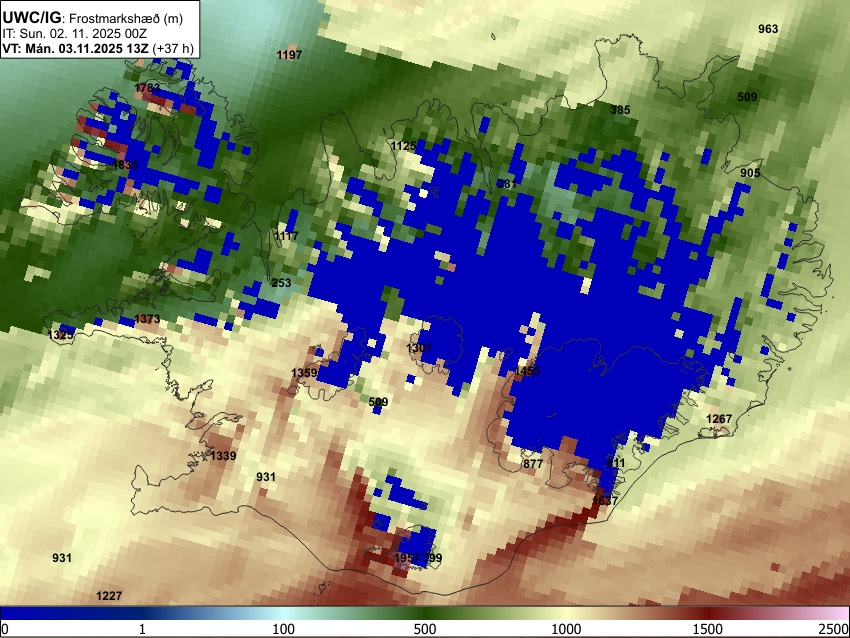Click the map value 1359
Screen dimensions: 850x638
click(304, 373)
